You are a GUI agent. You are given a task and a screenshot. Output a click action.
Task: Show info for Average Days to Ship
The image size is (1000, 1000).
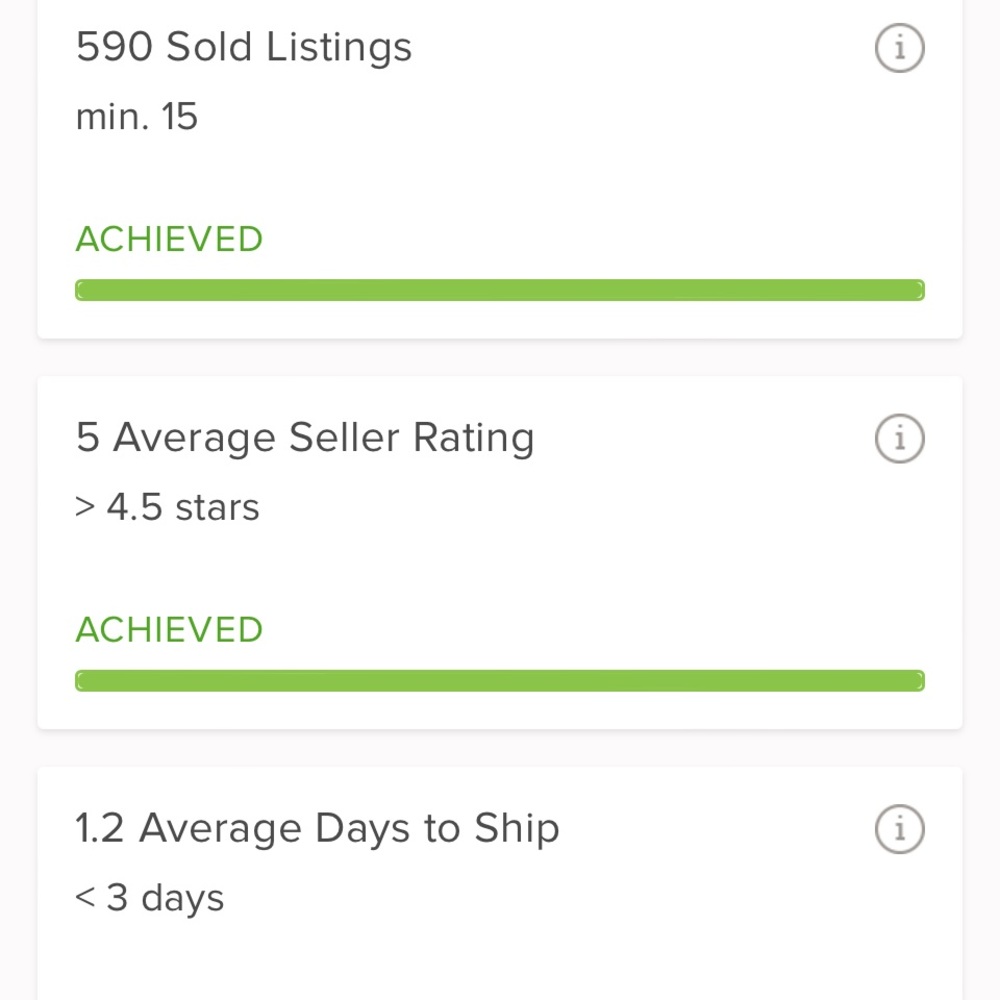coord(899,829)
